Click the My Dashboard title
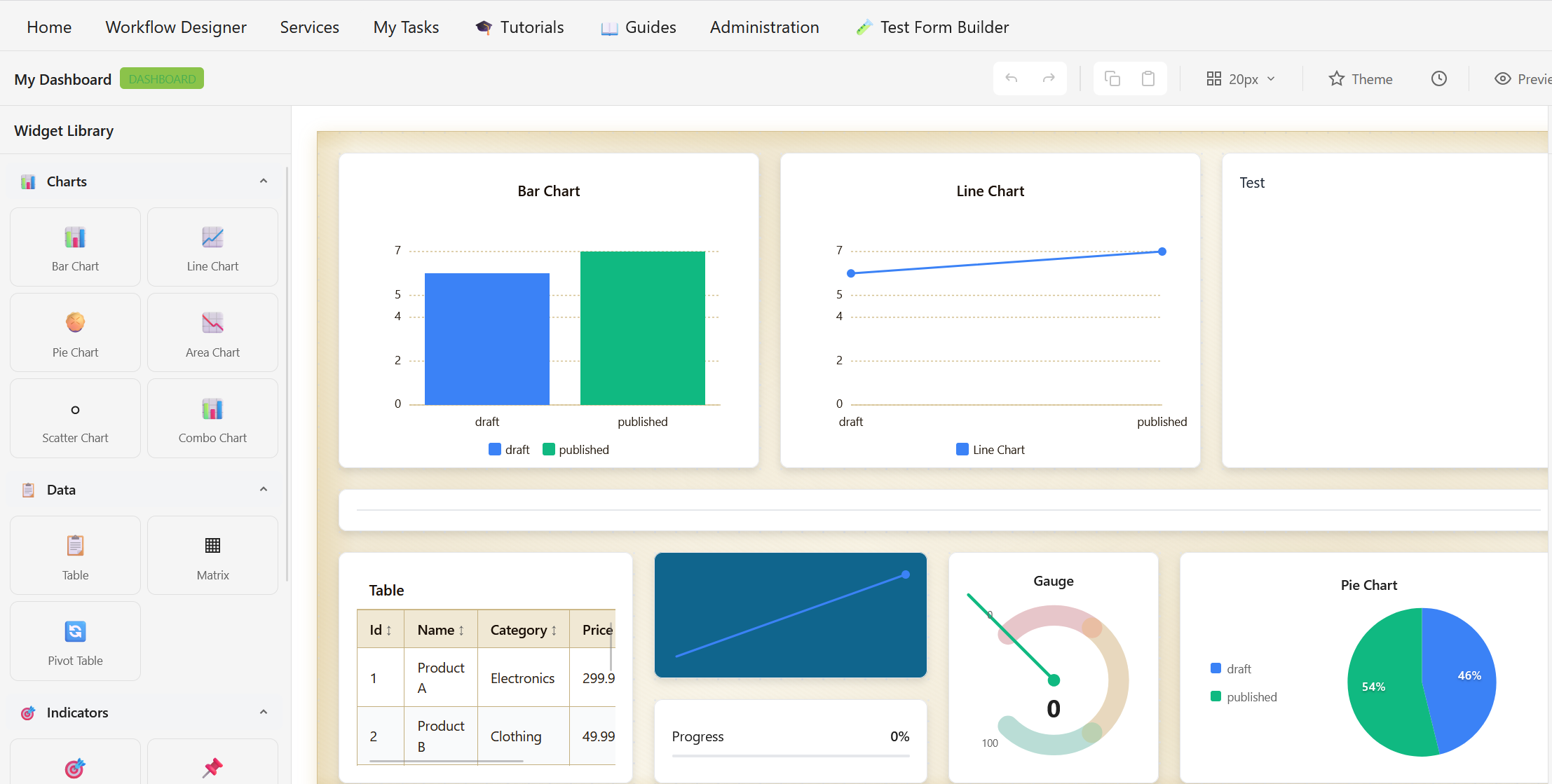 pos(63,79)
